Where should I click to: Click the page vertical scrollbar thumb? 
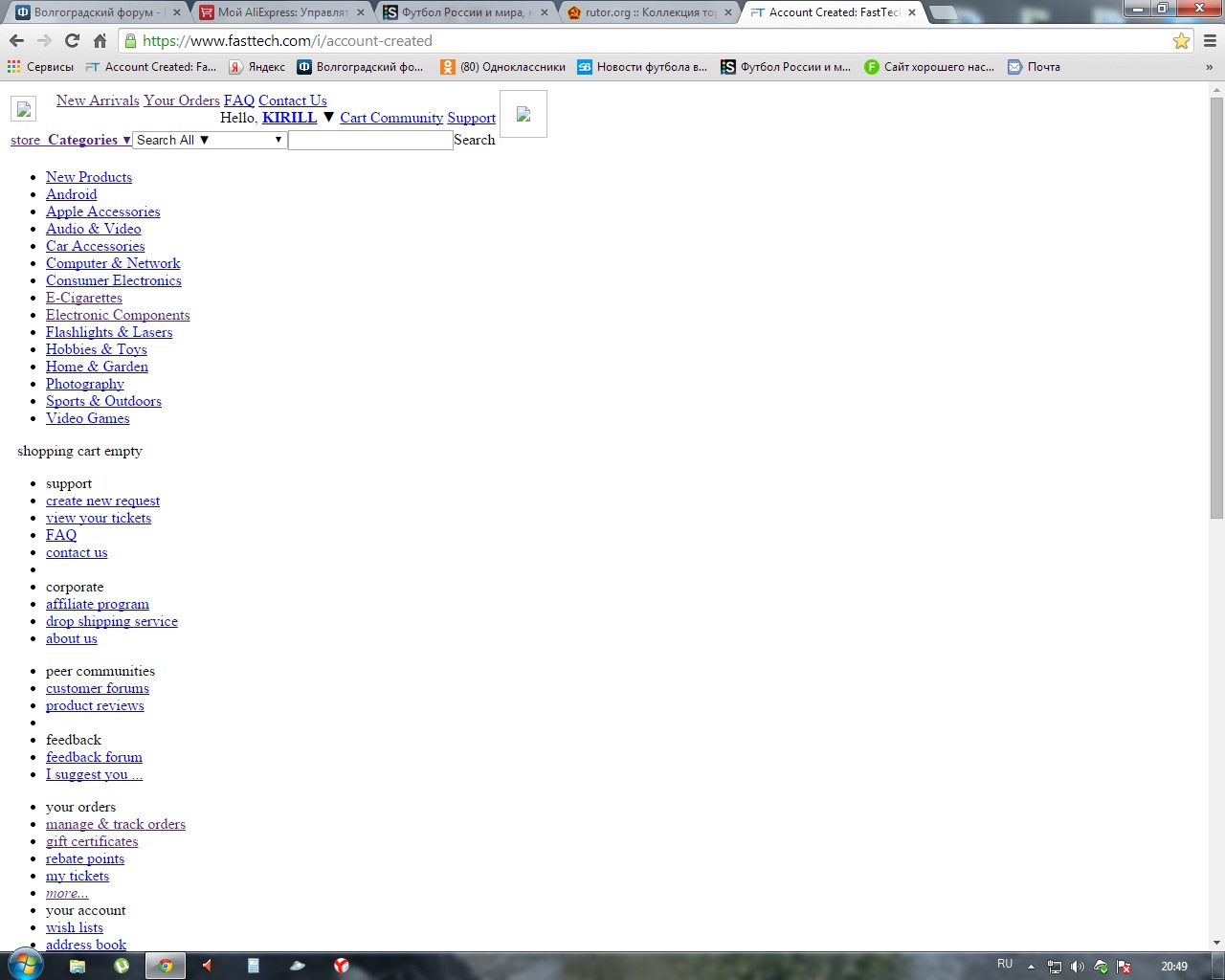pyautogui.click(x=1216, y=306)
